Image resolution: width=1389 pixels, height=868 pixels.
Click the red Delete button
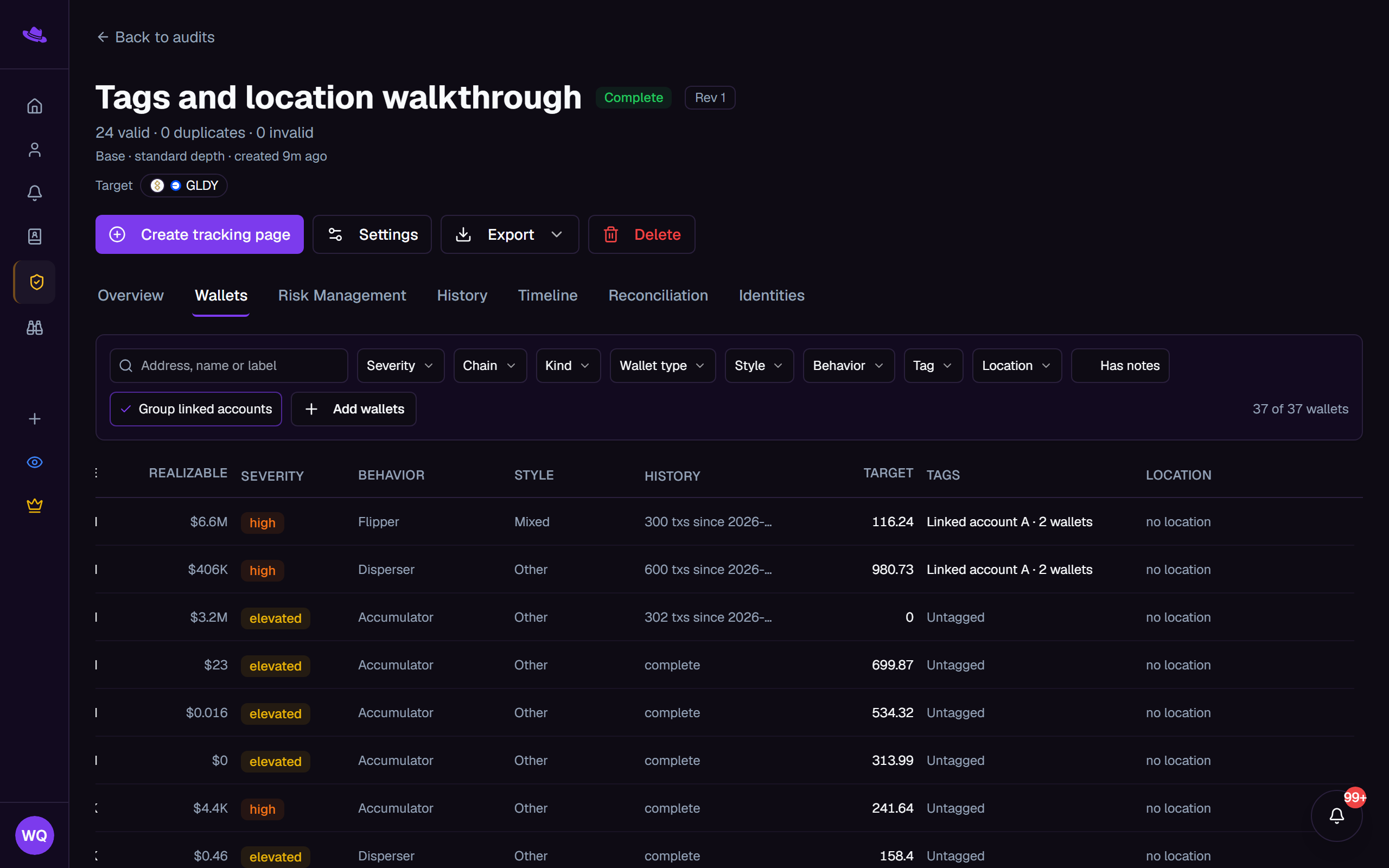coord(642,234)
